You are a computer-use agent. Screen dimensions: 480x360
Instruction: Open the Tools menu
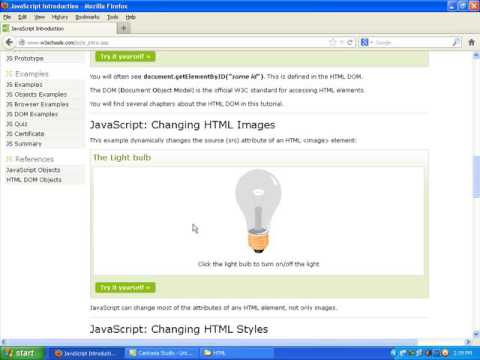pos(113,17)
